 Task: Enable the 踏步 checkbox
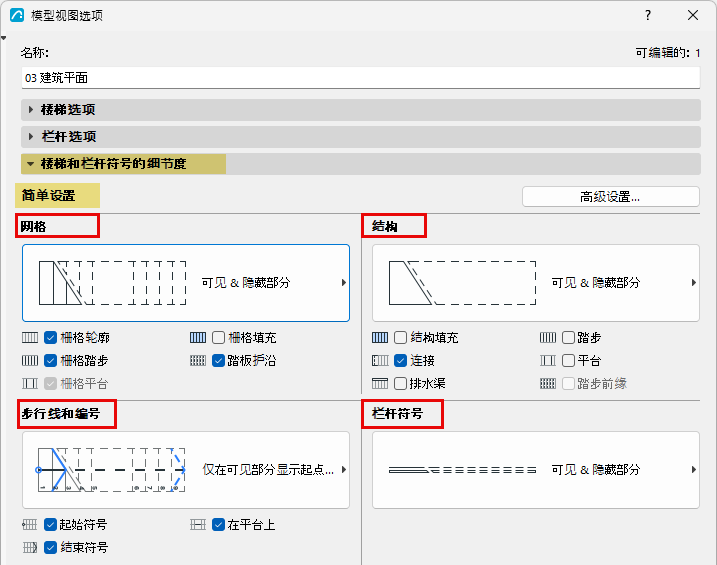click(568, 338)
